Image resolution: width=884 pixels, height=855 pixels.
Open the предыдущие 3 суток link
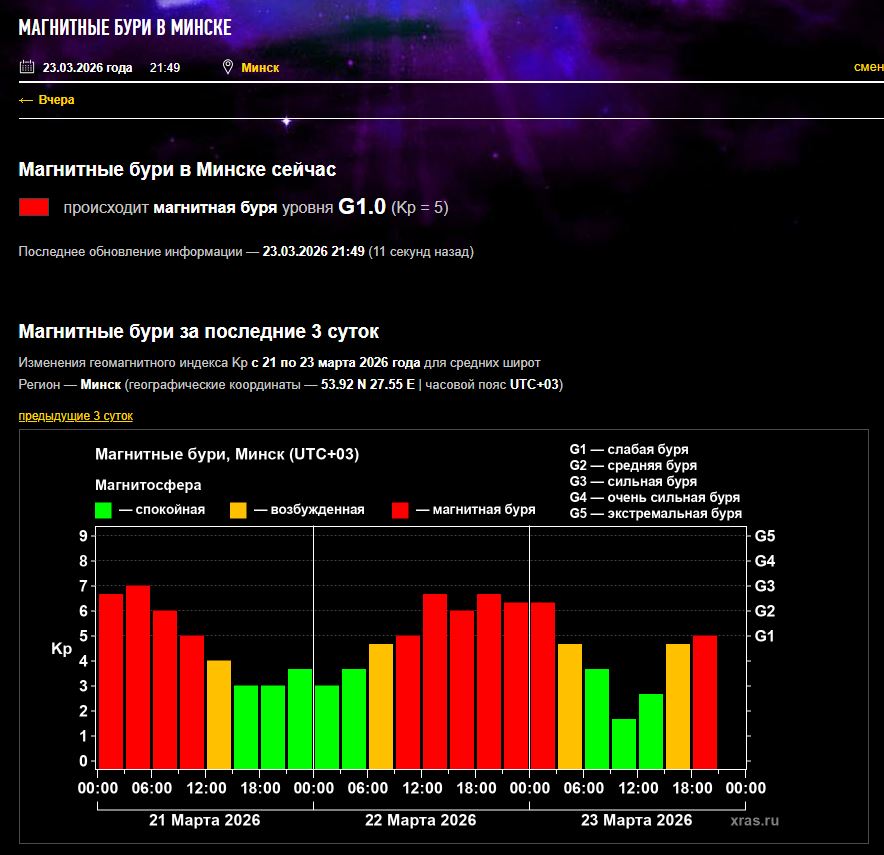[x=75, y=416]
